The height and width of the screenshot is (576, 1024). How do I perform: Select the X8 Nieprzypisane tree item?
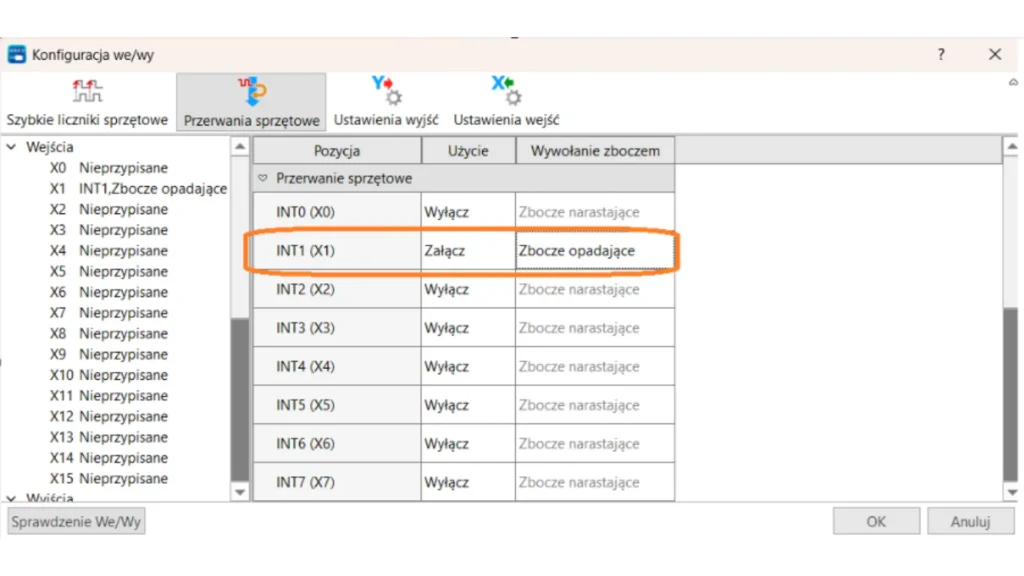pos(108,334)
